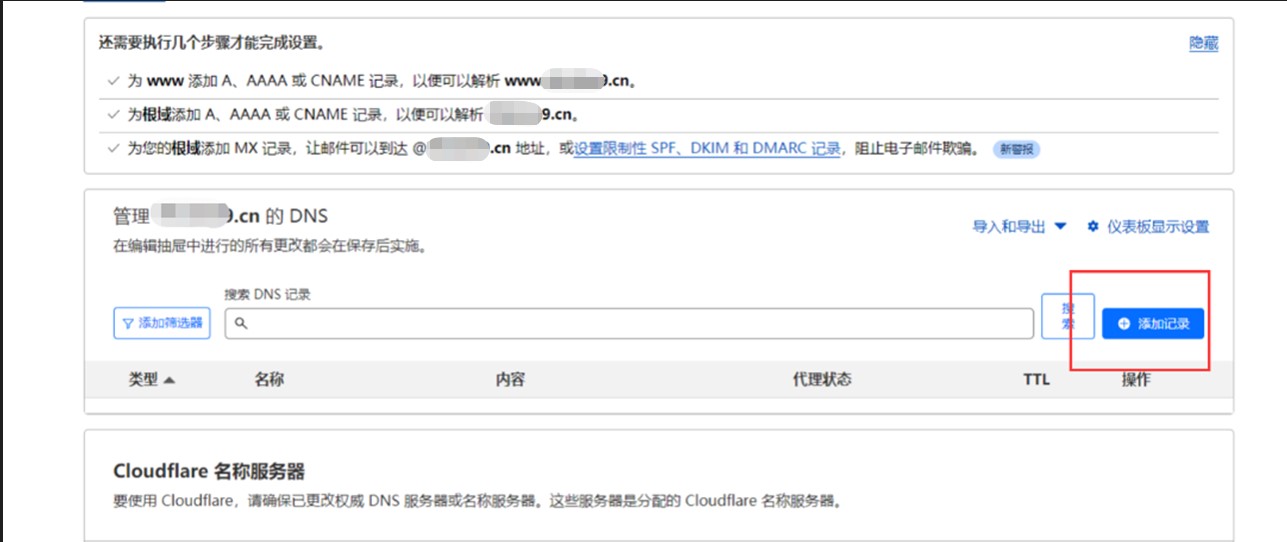Open the 设置限制性 SPF、DKIM 和 DMARC 记录 link
The height and width of the screenshot is (542, 1287).
707,148
